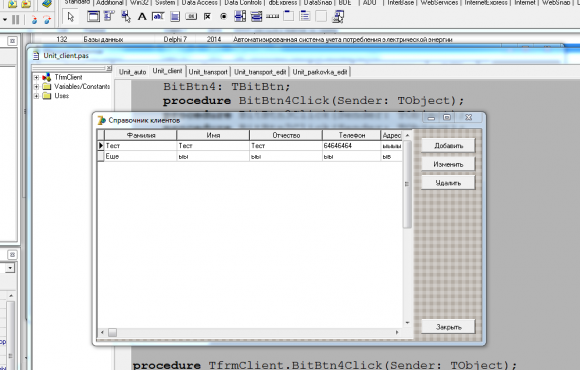Click the grid's horizontal scrollbar thumb
Image resolution: width=580 pixels, height=370 pixels.
point(112,332)
